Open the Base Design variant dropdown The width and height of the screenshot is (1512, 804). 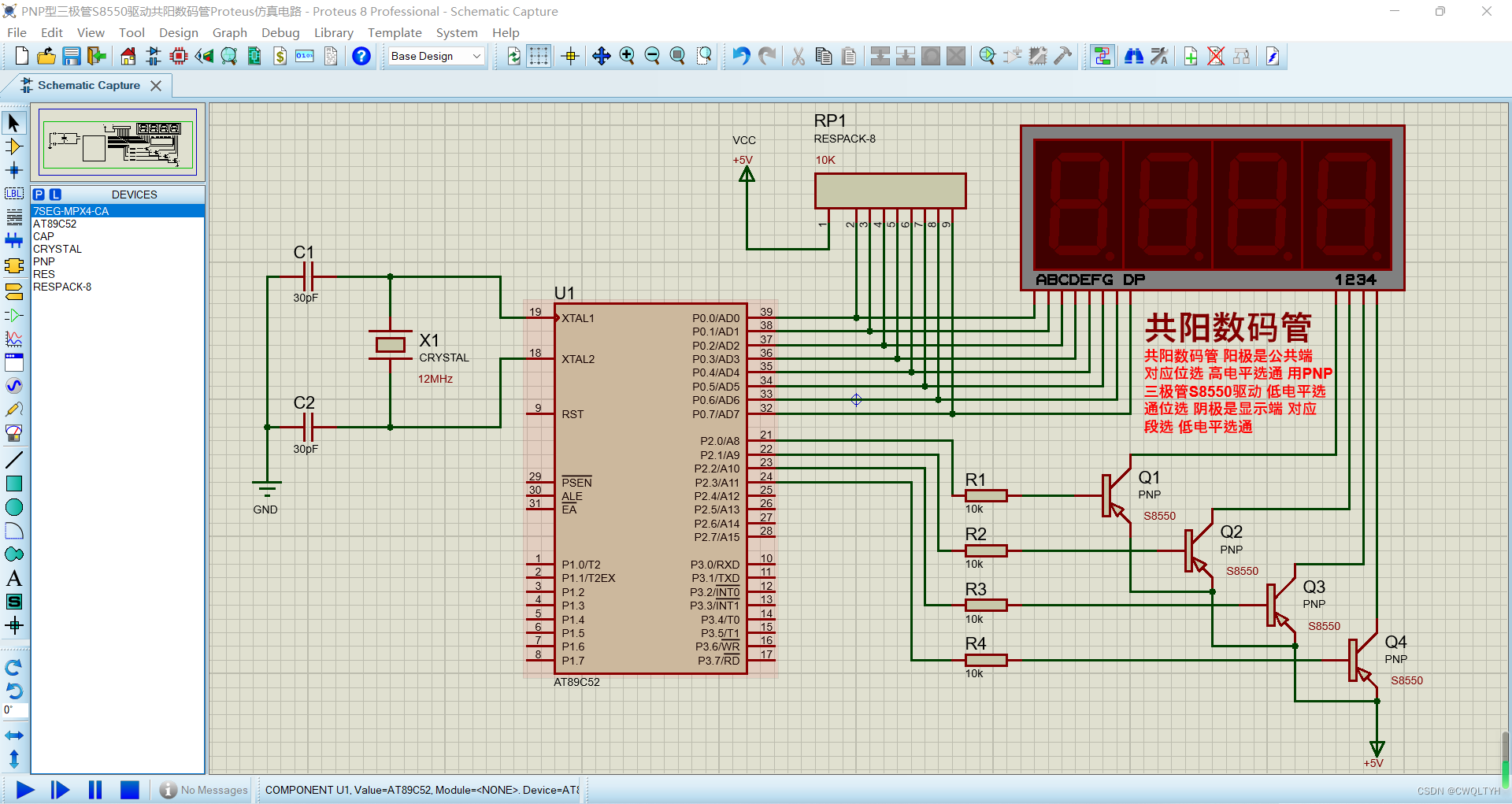pyautogui.click(x=436, y=56)
